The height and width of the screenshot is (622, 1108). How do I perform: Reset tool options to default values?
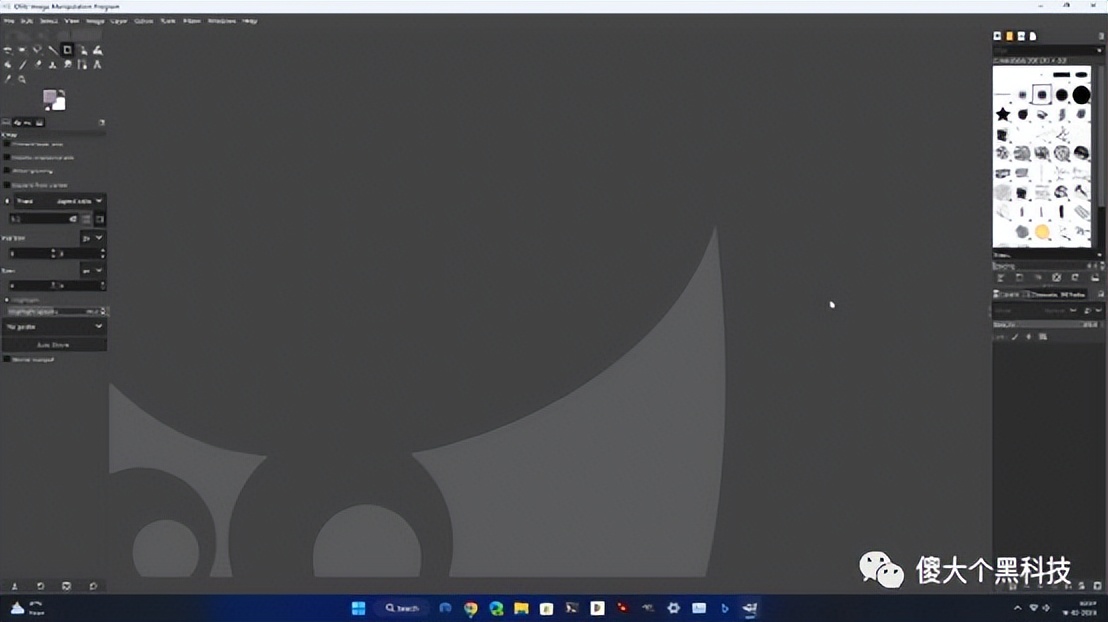93,586
